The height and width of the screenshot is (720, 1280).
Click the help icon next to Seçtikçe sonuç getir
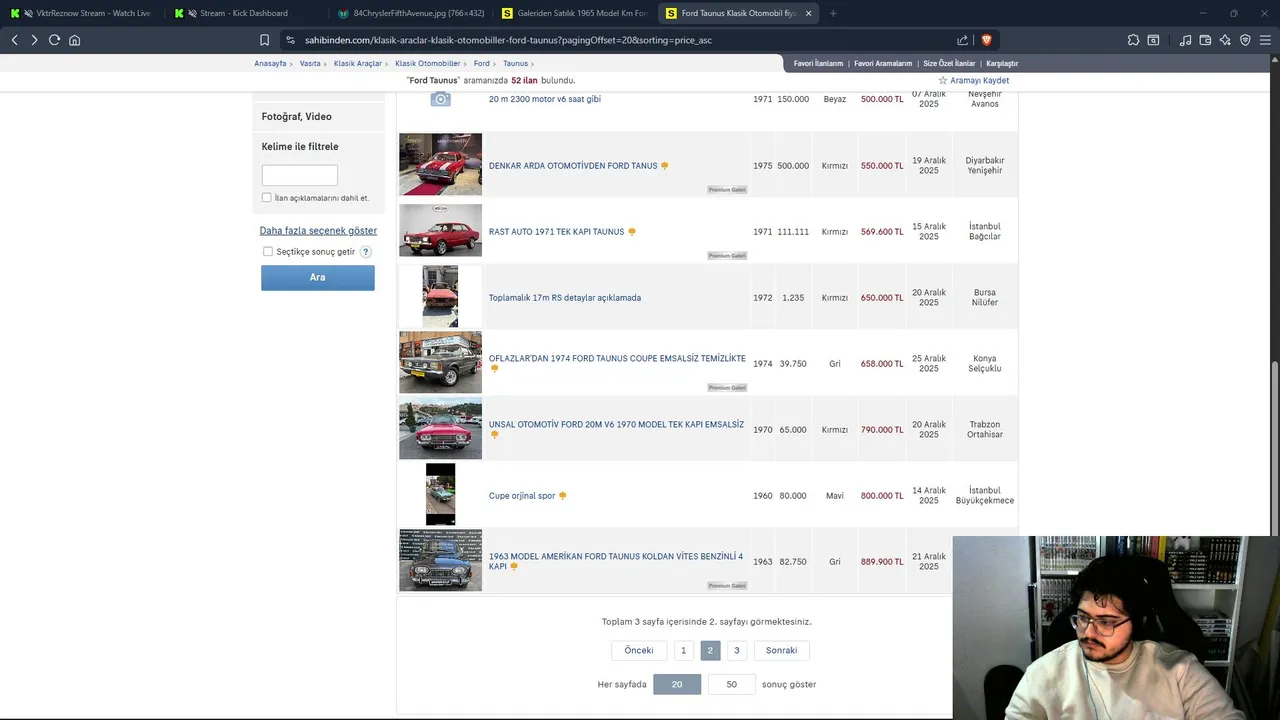366,252
